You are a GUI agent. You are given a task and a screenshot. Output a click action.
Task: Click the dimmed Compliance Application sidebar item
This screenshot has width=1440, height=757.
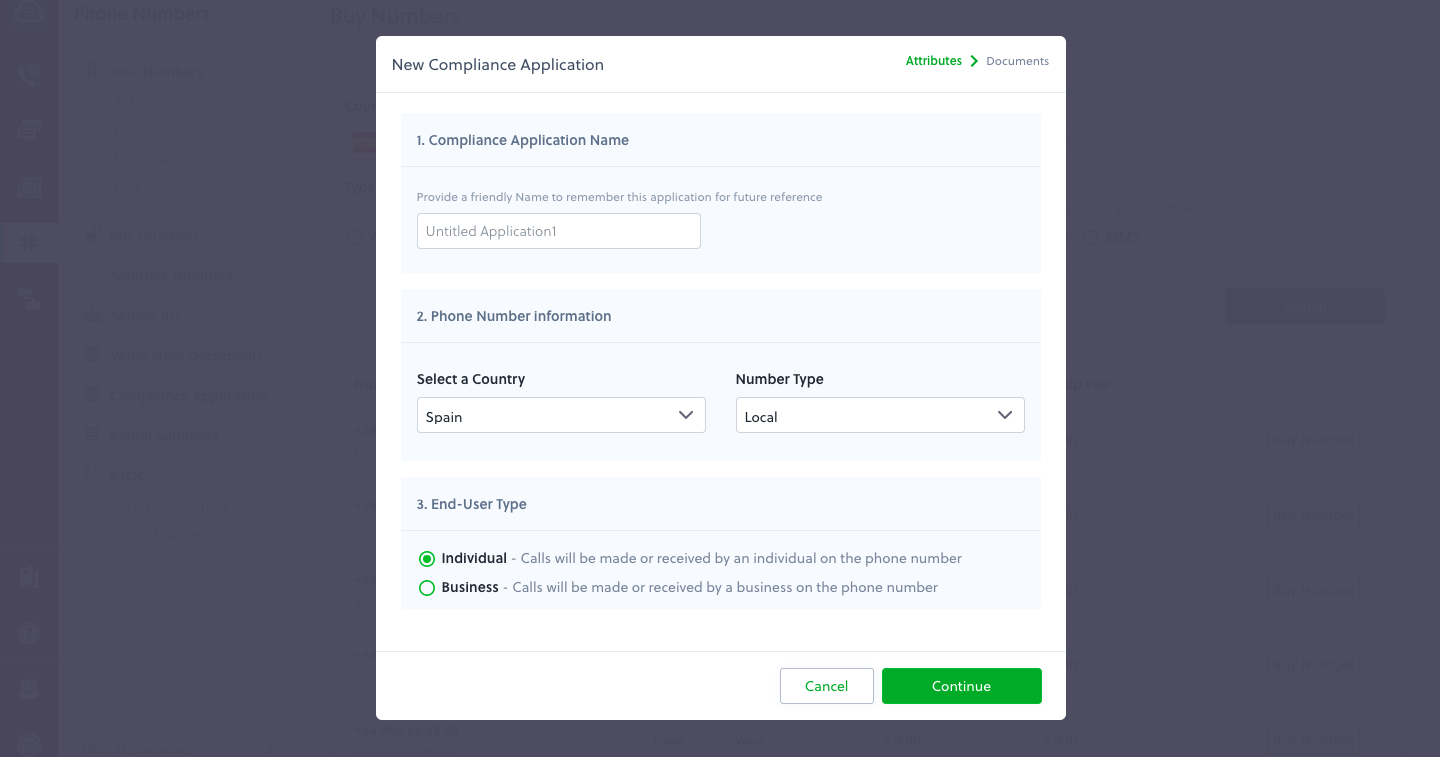point(189,396)
